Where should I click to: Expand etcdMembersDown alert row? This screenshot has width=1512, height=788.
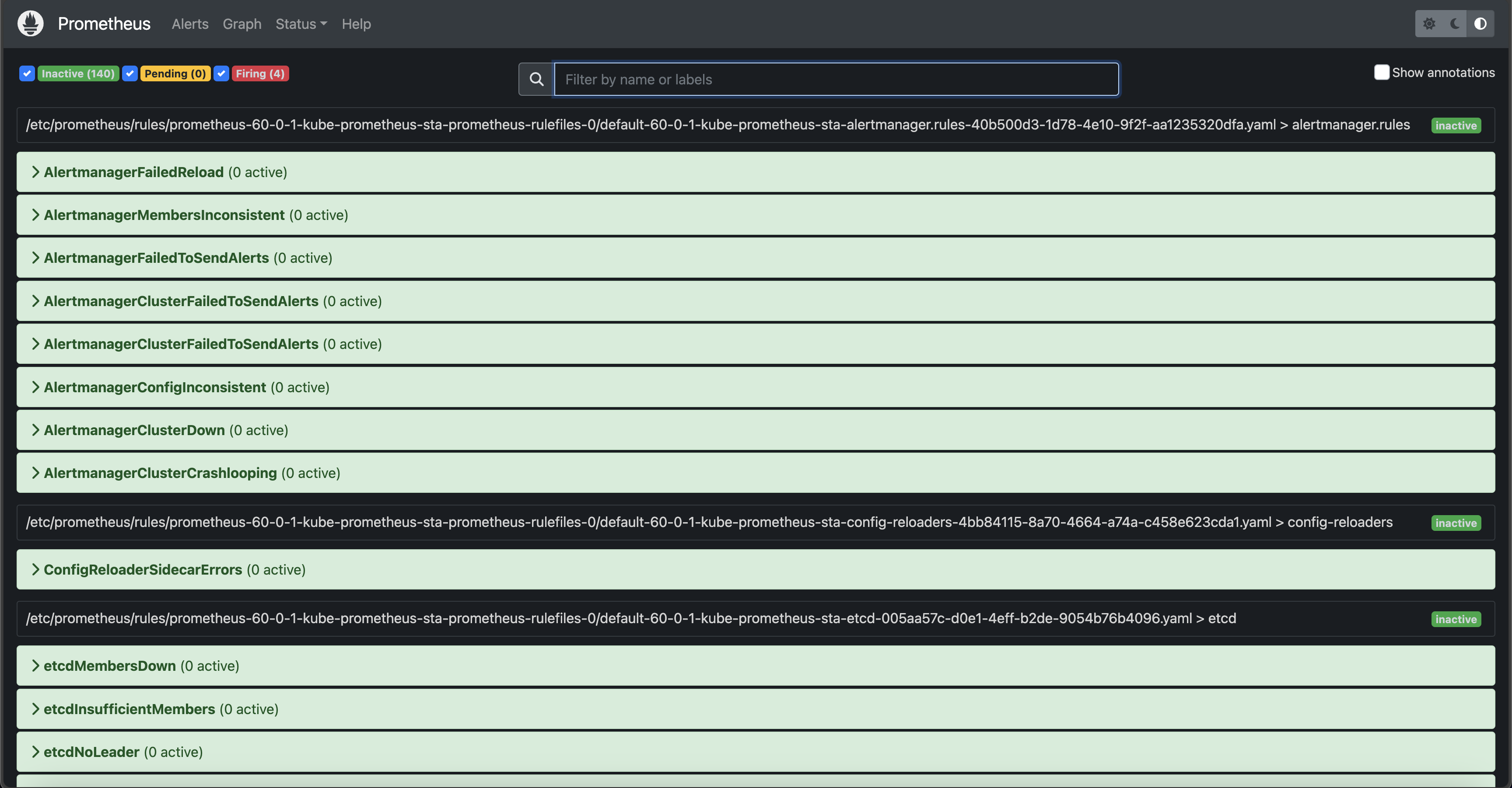click(x=756, y=666)
